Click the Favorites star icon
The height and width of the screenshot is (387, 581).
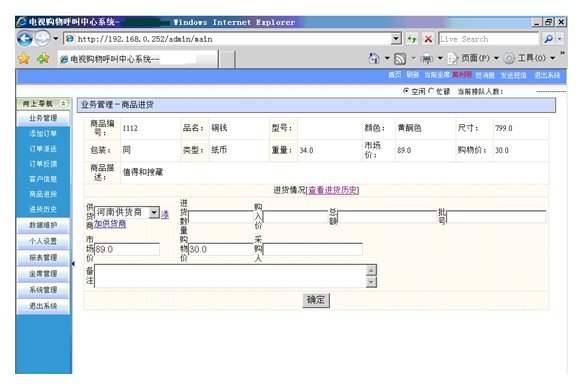tap(24, 58)
